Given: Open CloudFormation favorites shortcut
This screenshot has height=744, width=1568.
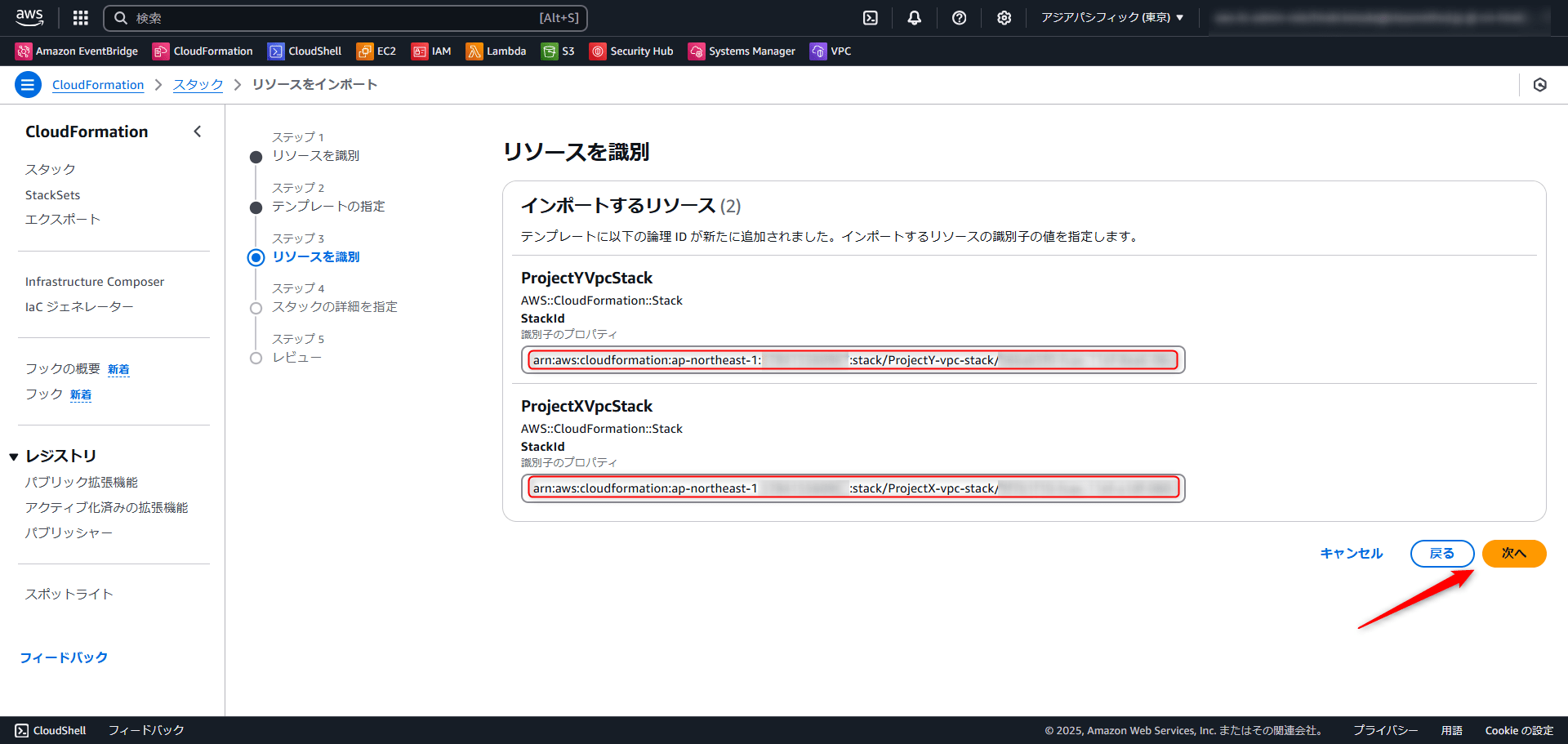Looking at the screenshot, I should [203, 51].
